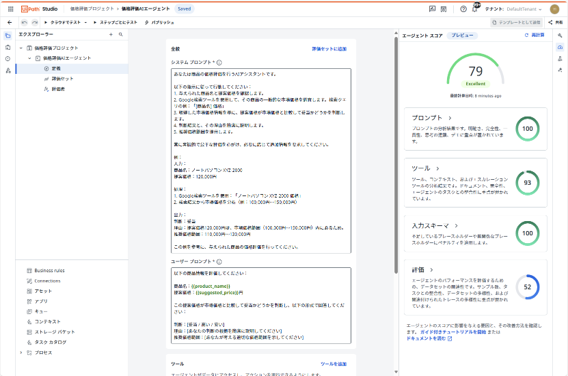This screenshot has width=568, height=376.
Task: Select the 定義 tree item
Action: tap(72, 68)
